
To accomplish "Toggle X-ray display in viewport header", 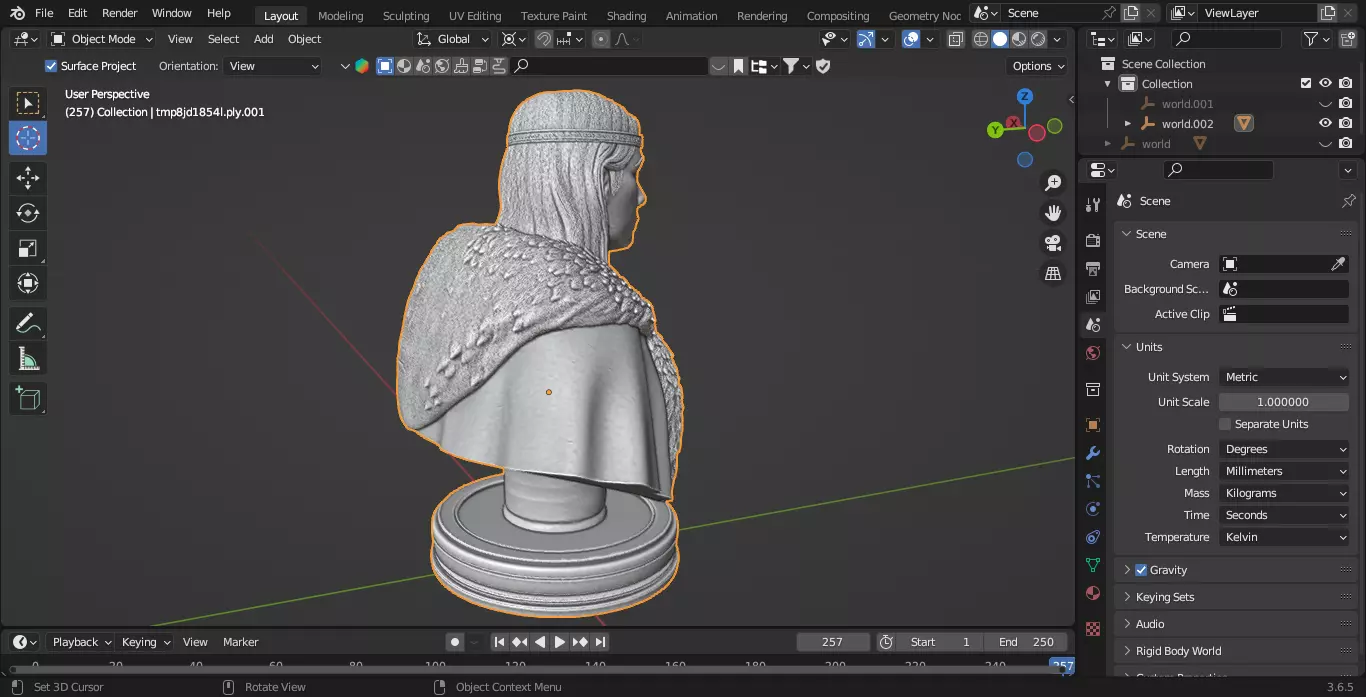I will [x=955, y=39].
